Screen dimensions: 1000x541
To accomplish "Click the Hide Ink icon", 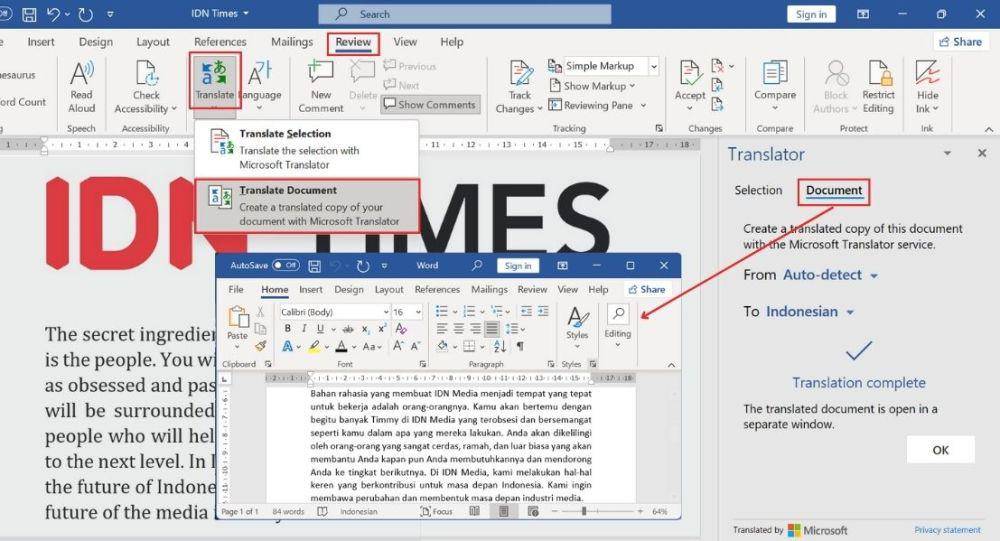I will coord(927,73).
